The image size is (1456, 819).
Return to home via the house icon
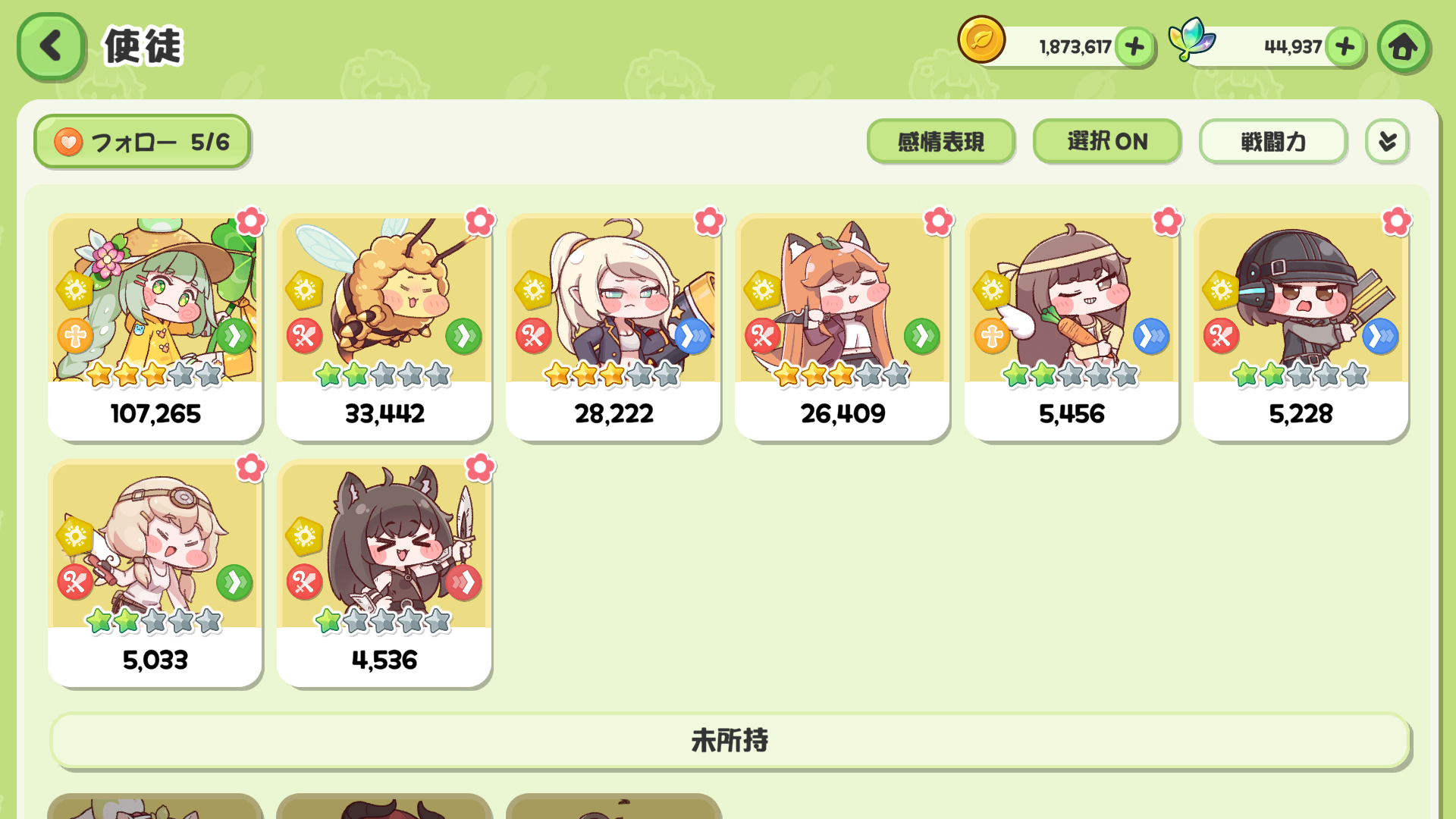click(1403, 47)
